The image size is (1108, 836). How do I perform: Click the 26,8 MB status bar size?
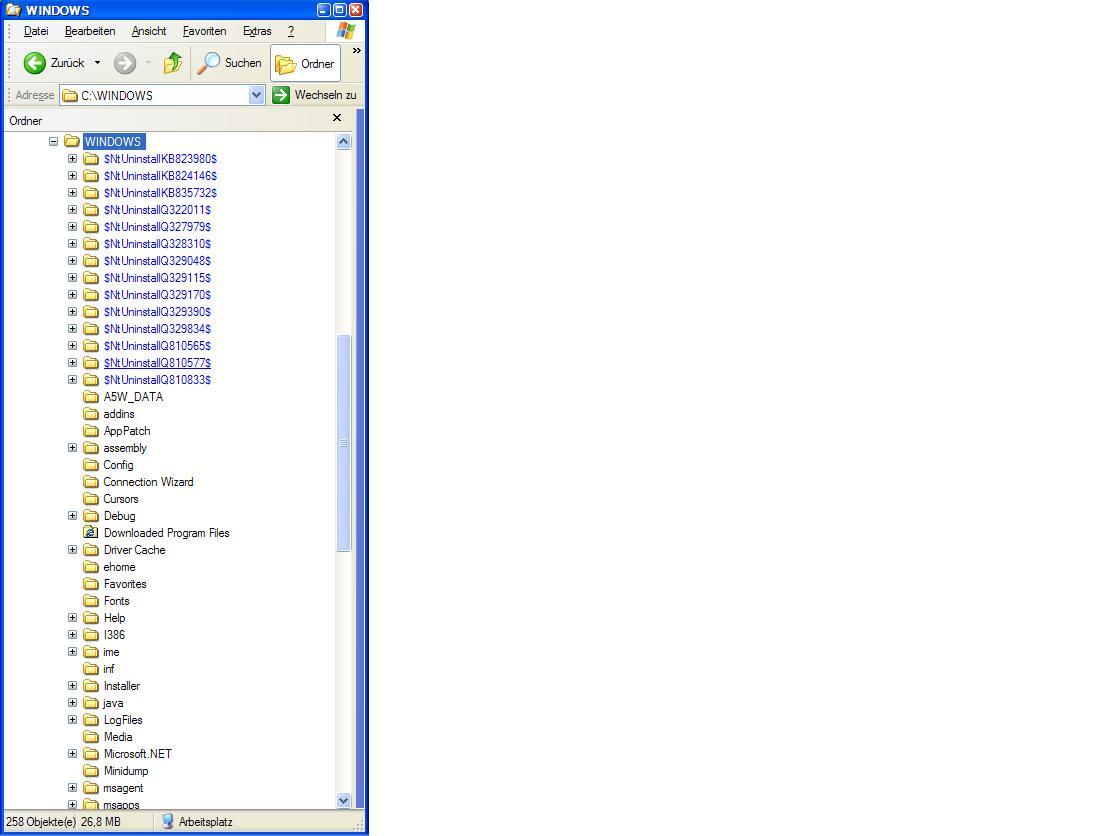pos(100,822)
